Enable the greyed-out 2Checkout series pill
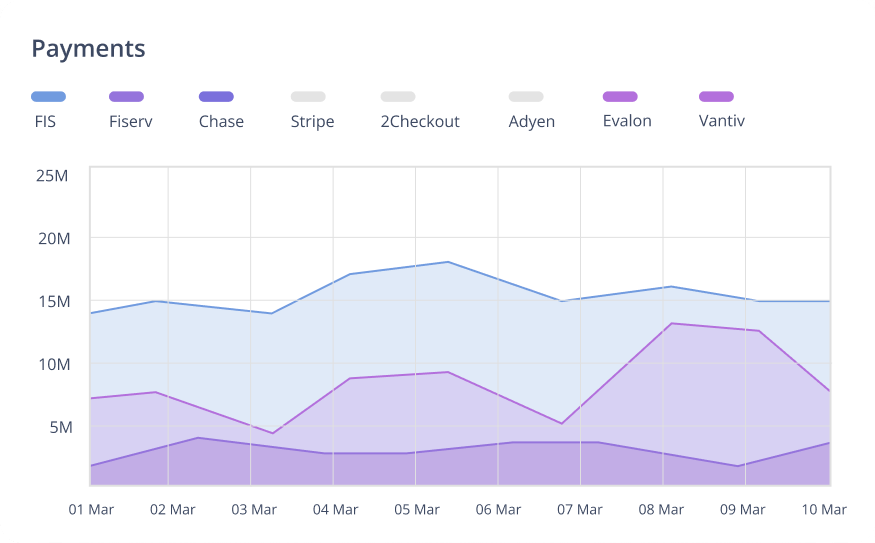875x543 pixels. click(x=398, y=97)
